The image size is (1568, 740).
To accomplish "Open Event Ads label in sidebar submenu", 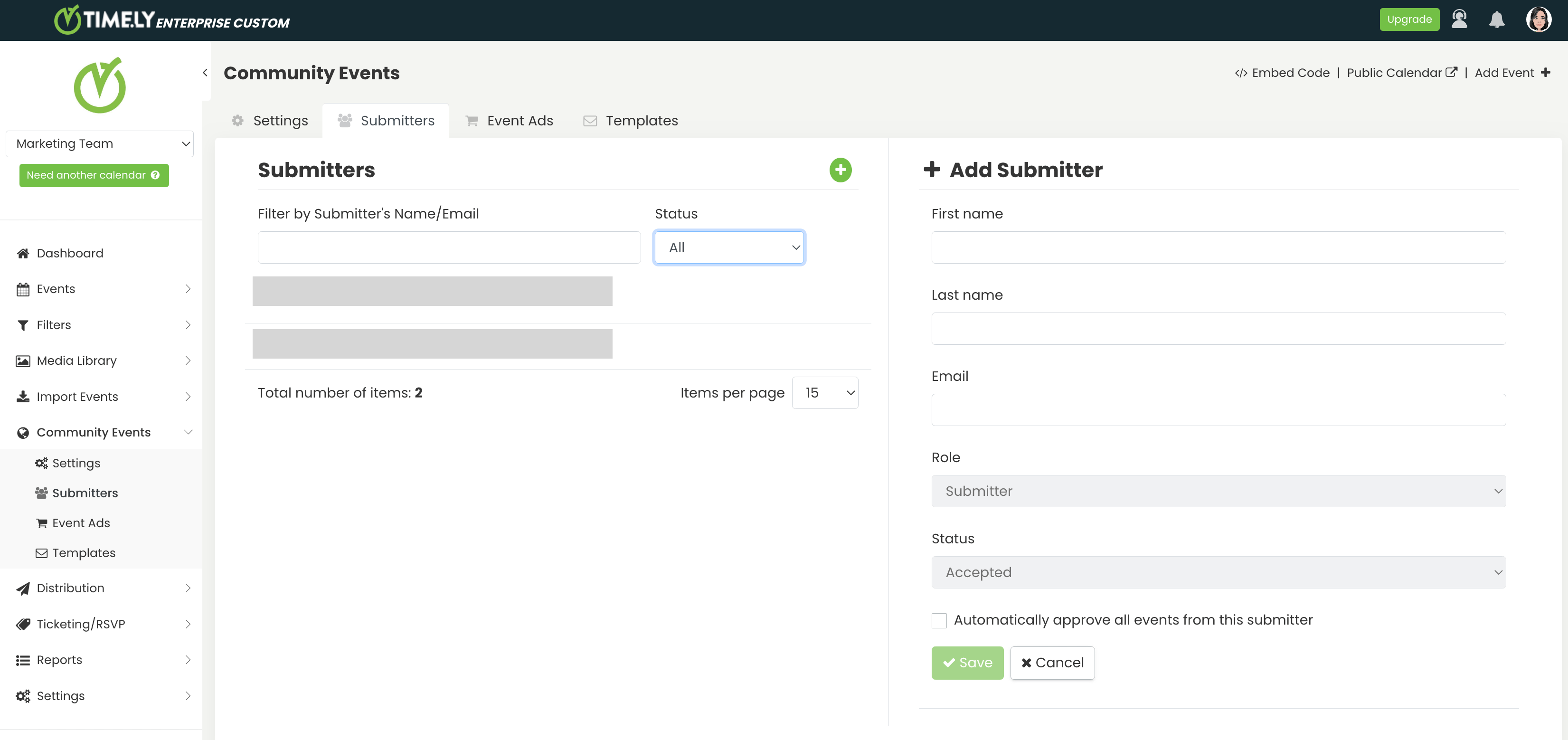I will click(x=81, y=523).
